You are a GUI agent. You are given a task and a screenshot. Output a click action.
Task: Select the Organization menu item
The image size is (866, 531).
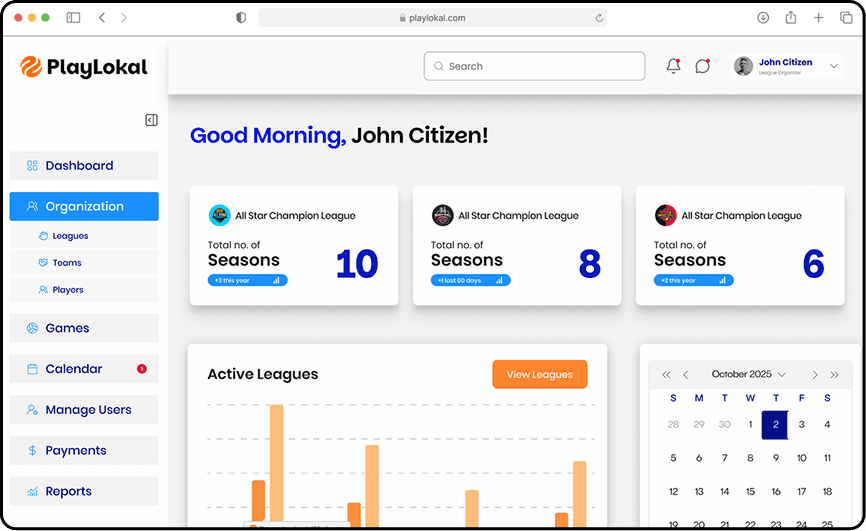[x=84, y=206]
